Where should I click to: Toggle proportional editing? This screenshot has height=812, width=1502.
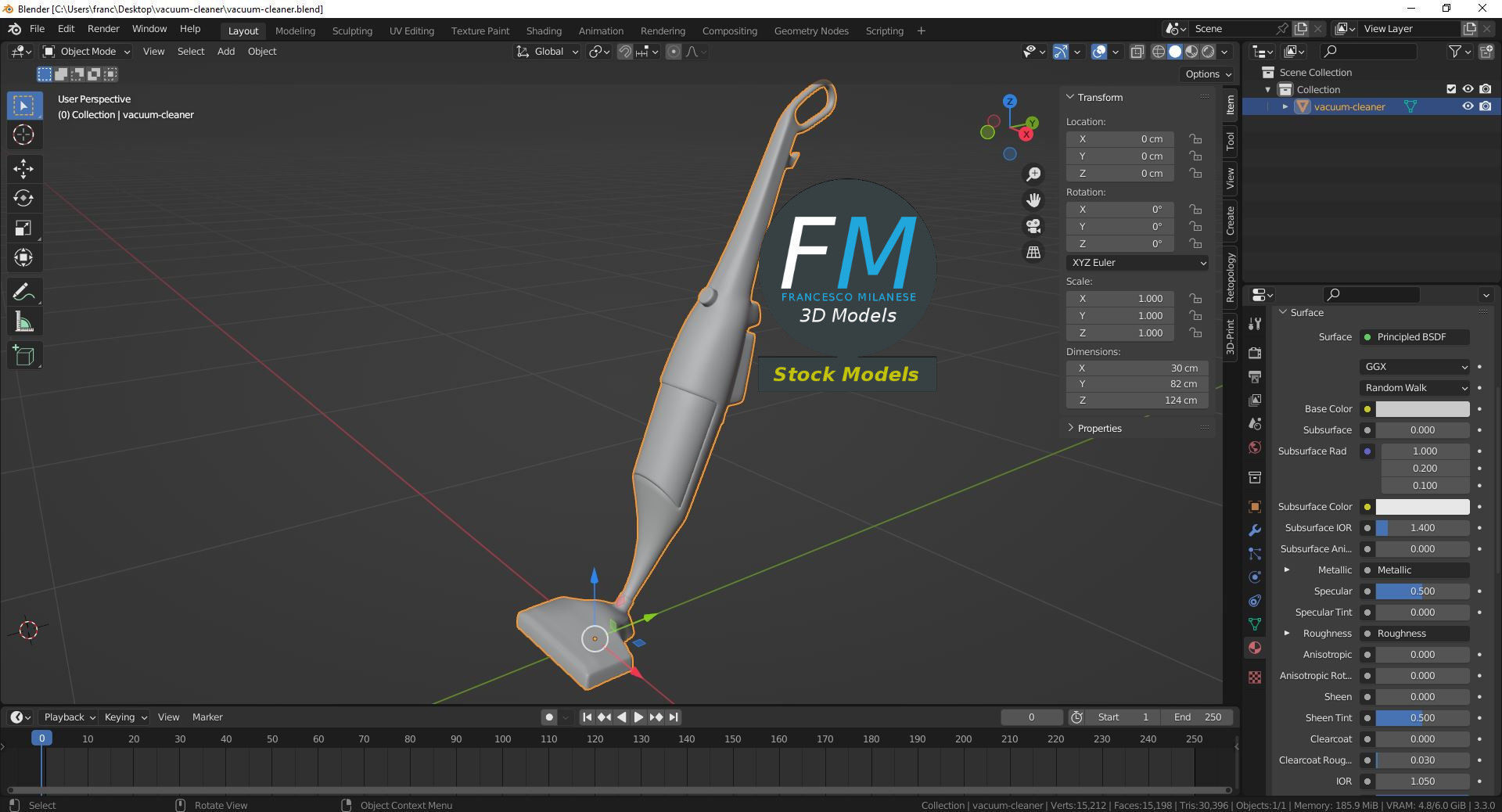pyautogui.click(x=674, y=52)
